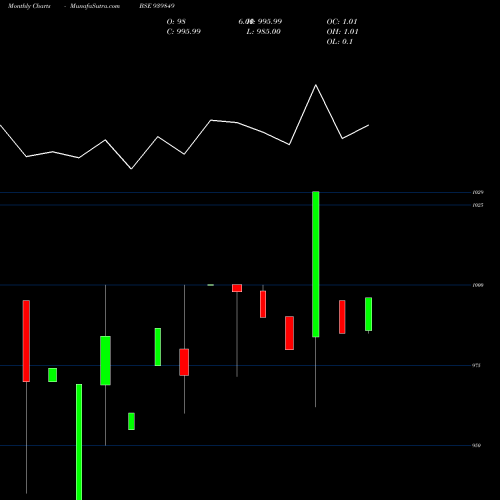Screen dimensions: 500x500
Task: Click the "MunafaSutra.com" label
Action: [x=95, y=6]
